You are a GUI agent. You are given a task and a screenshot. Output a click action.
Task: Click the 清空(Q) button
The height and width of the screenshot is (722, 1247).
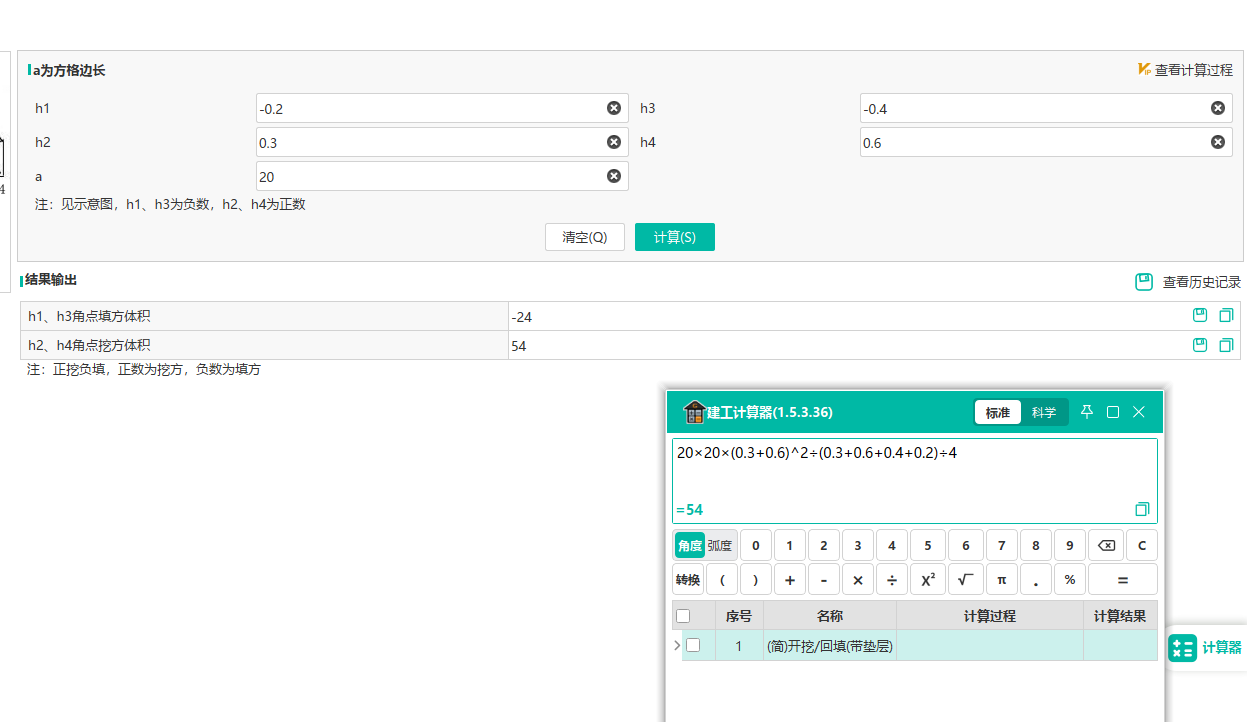(x=585, y=237)
